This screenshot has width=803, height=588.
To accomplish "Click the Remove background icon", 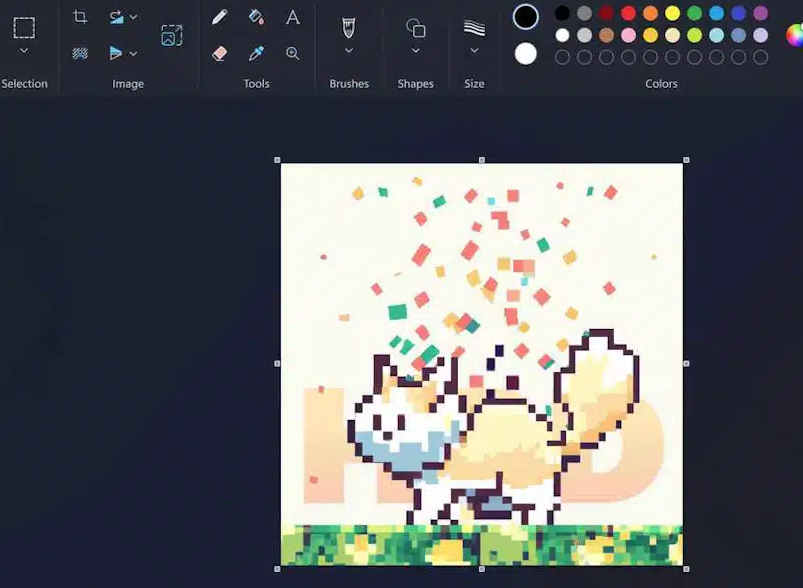I will (x=80, y=53).
